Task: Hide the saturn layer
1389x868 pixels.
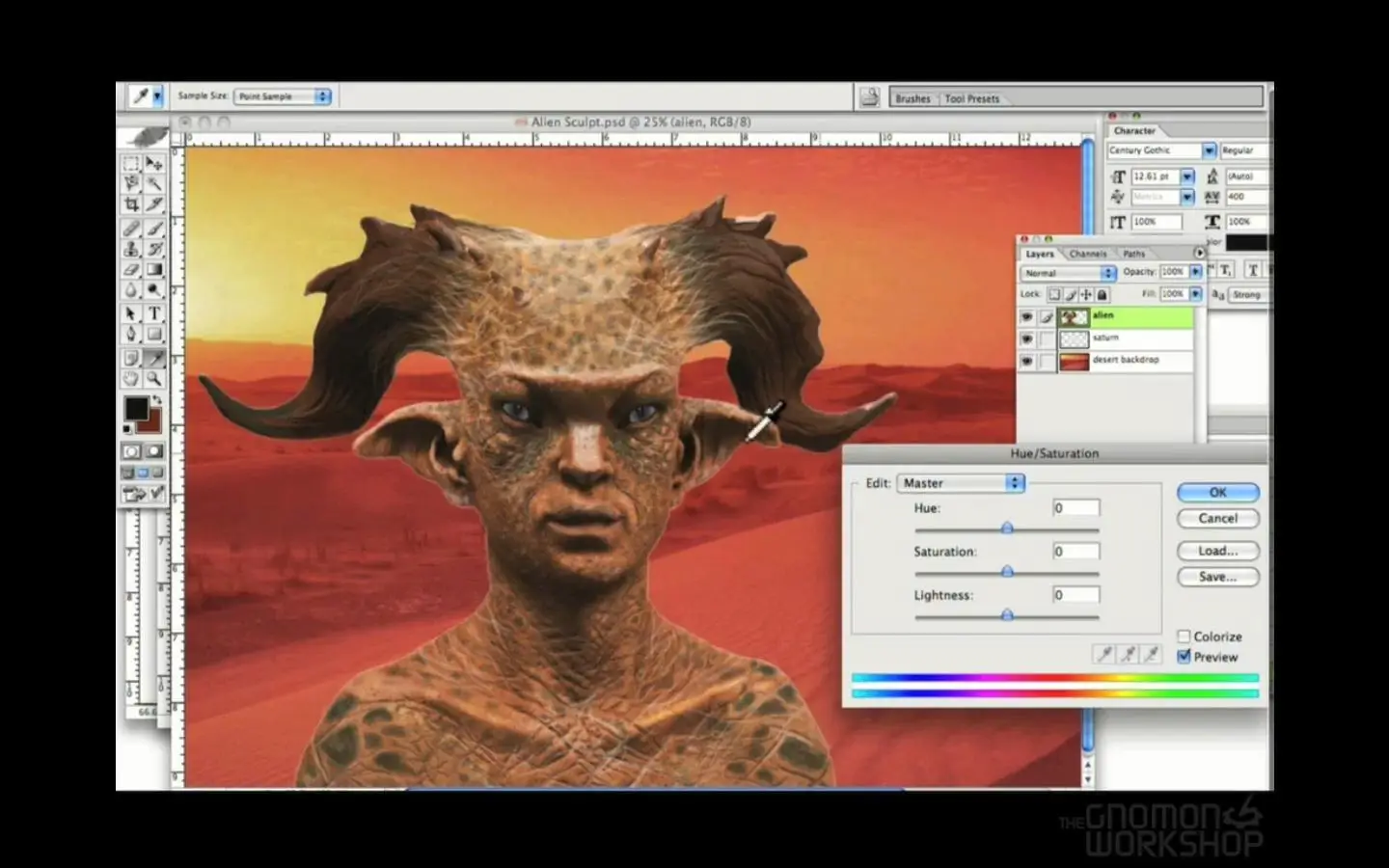Action: tap(1026, 339)
